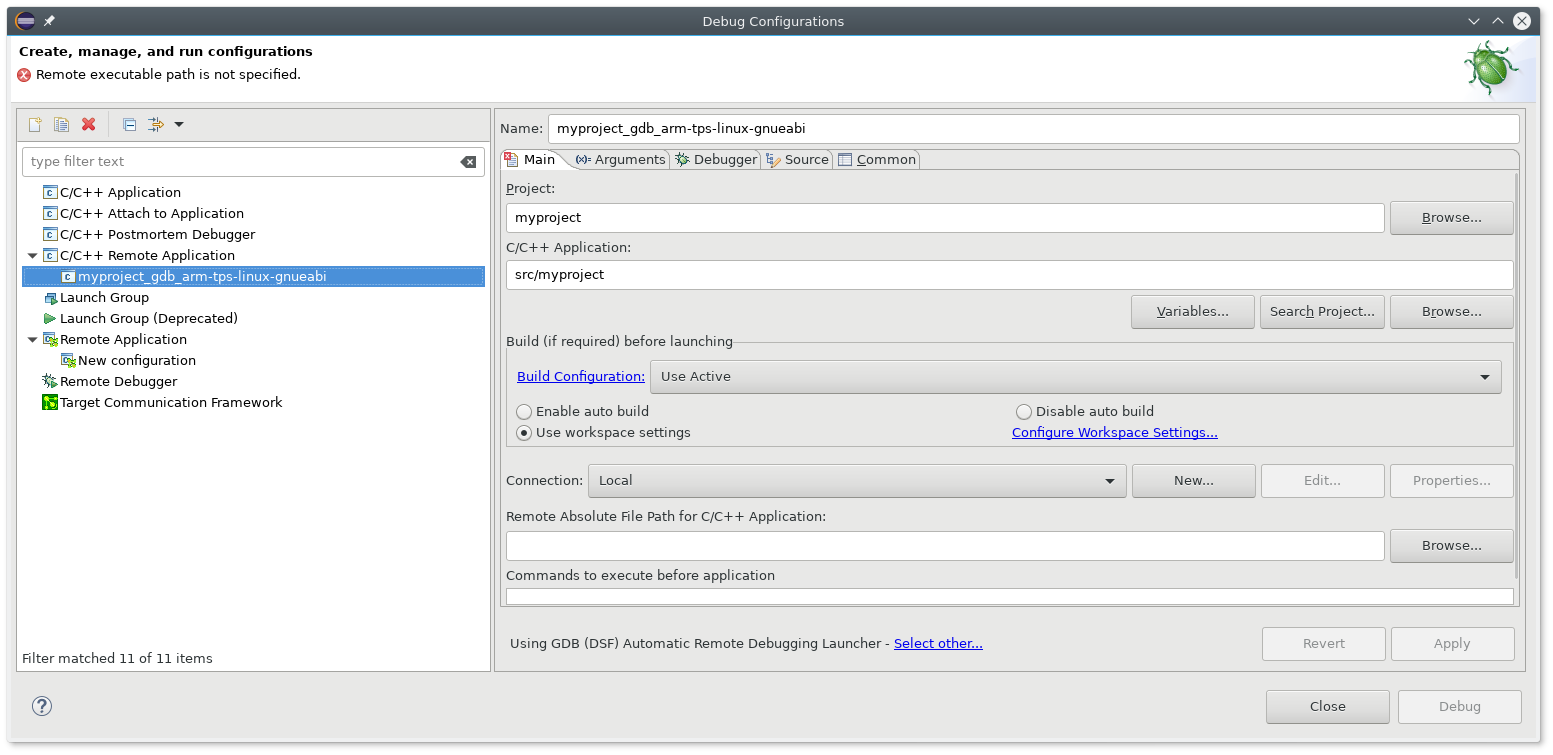The width and height of the screenshot is (1553, 755).
Task: Delete selected launch configuration with red X
Action: click(x=88, y=124)
